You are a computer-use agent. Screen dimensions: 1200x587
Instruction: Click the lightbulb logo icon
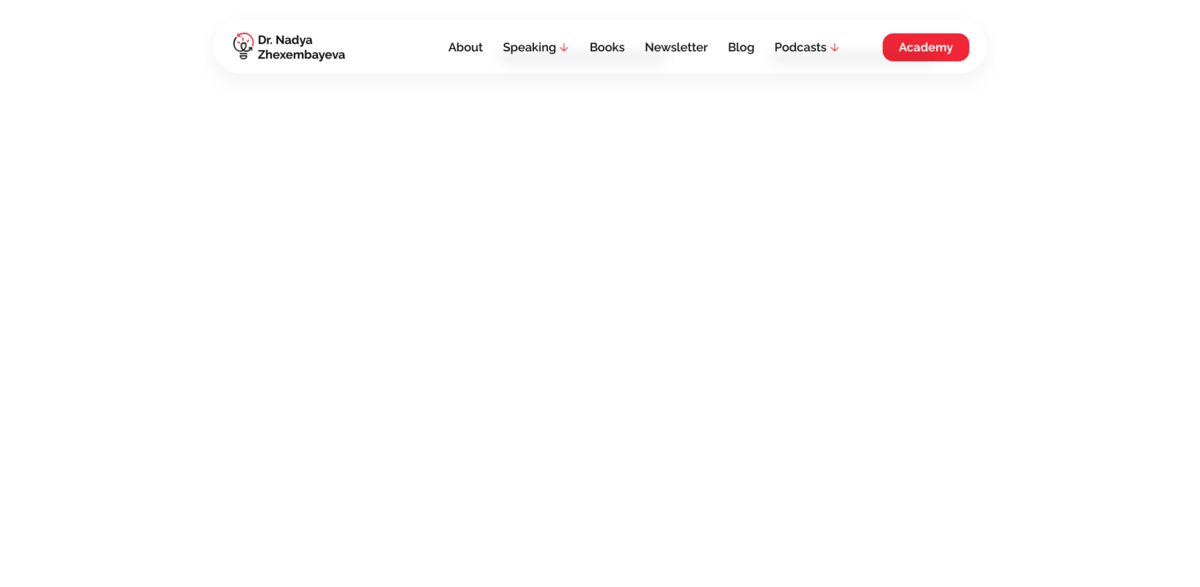pos(243,47)
